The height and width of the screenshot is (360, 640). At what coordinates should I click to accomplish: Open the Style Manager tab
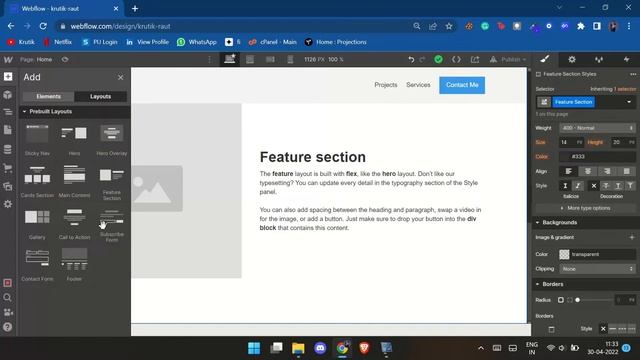[599, 59]
